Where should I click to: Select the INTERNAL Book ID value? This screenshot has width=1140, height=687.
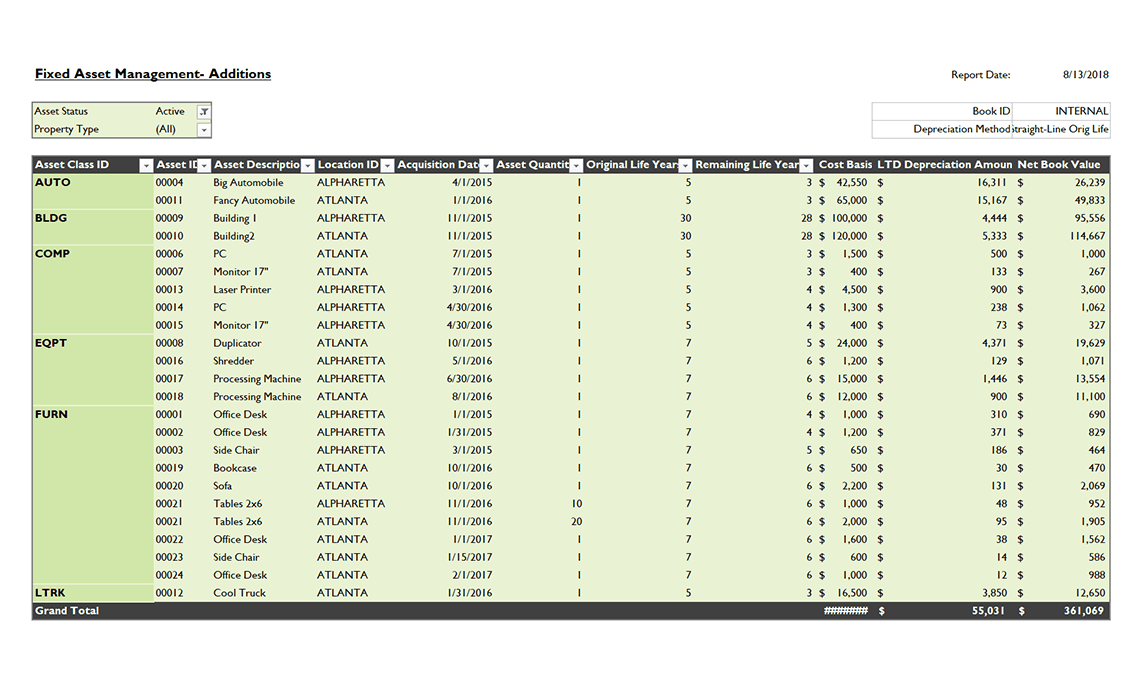pyautogui.click(x=1061, y=111)
